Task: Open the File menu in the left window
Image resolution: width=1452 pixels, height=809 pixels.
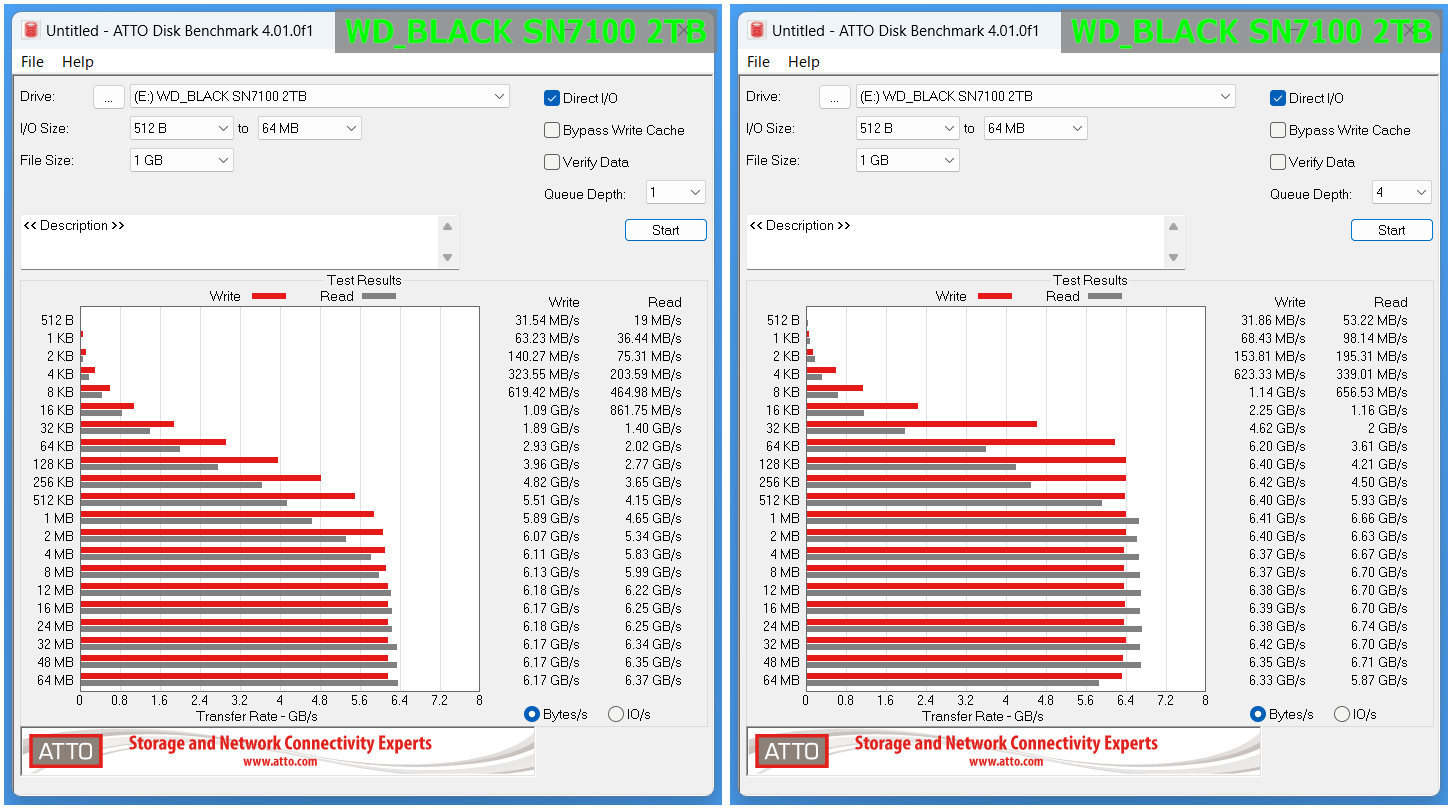Action: point(33,62)
